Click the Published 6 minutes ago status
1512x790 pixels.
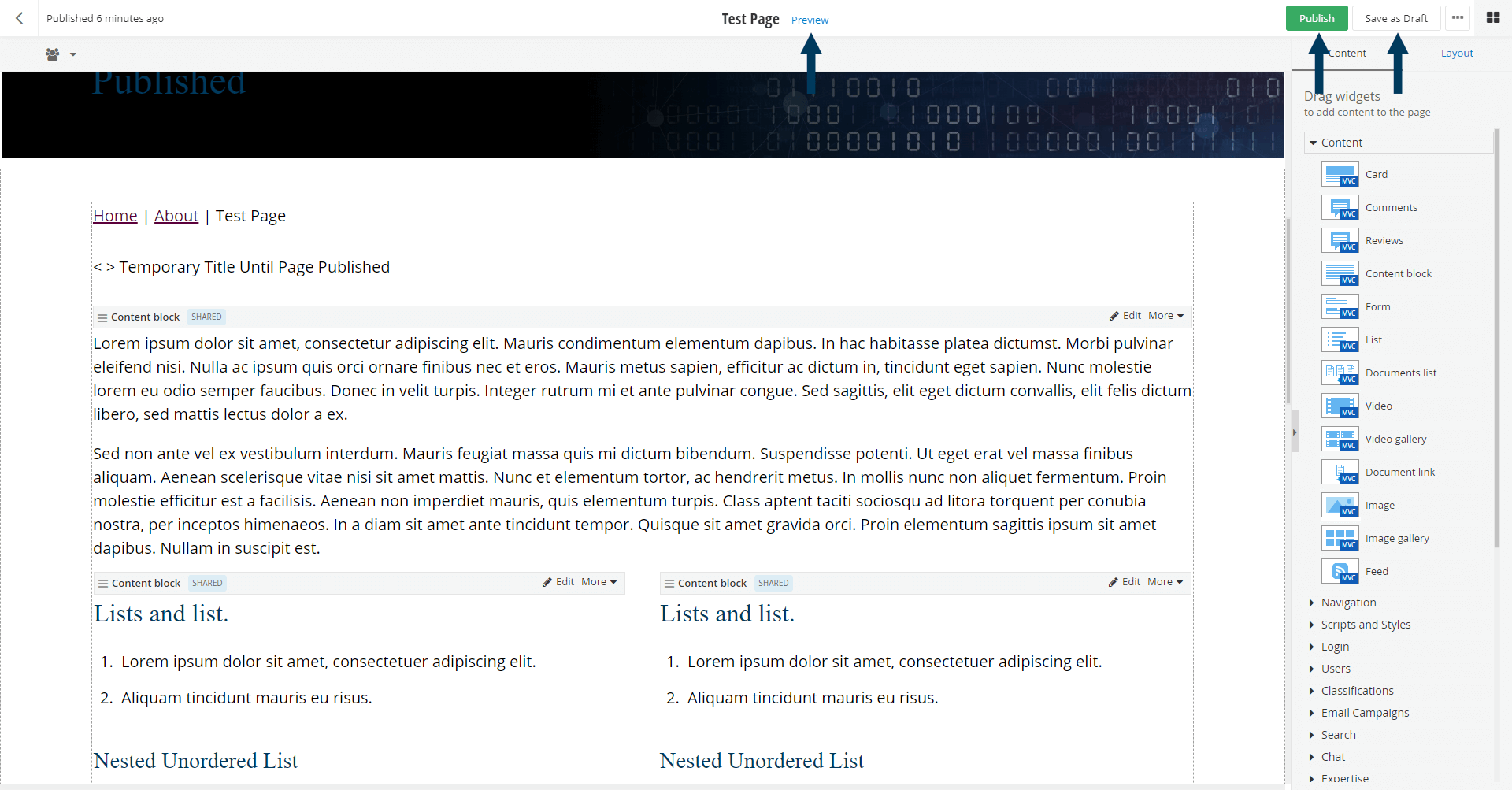click(x=105, y=18)
